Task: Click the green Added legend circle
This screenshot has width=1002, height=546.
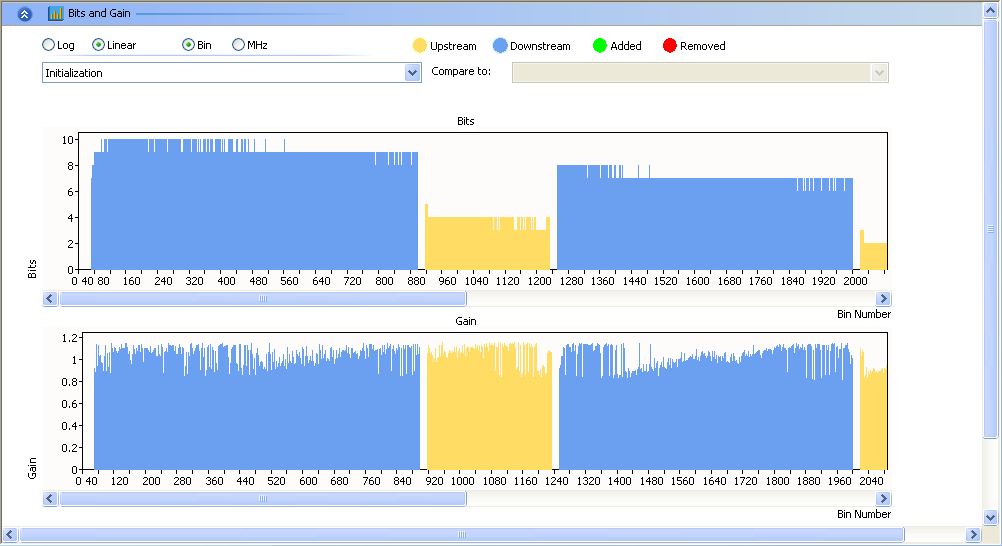Action: tap(600, 46)
